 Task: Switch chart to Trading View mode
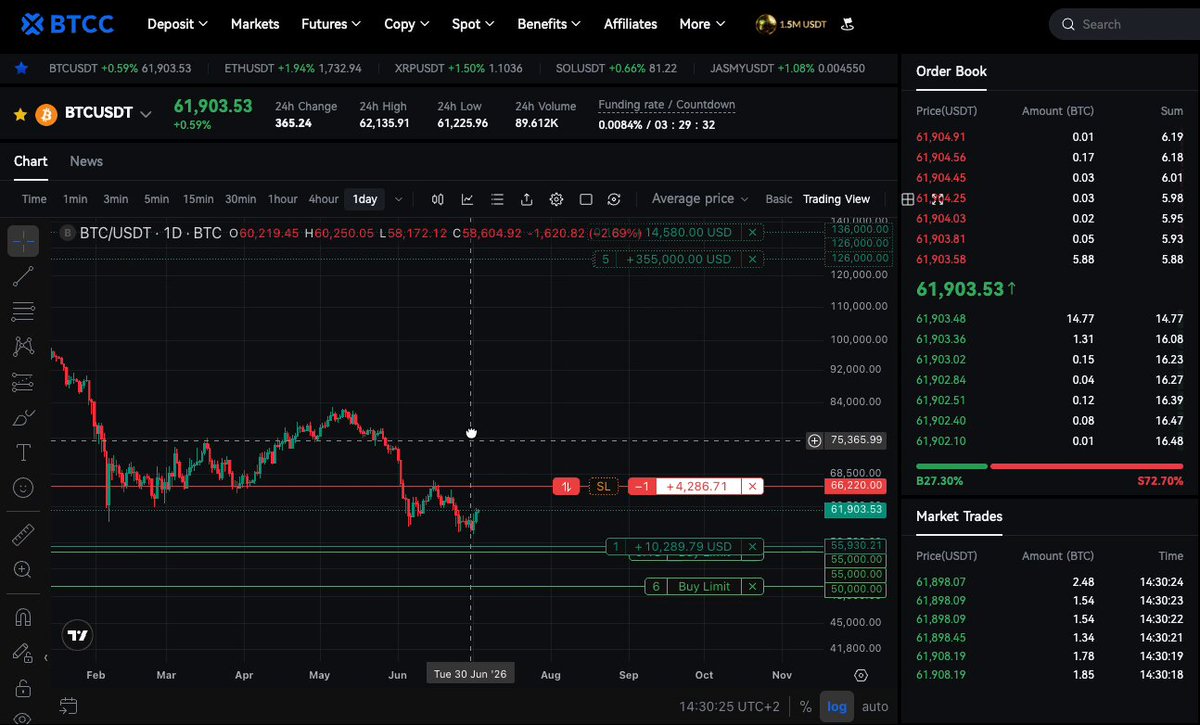(836, 199)
